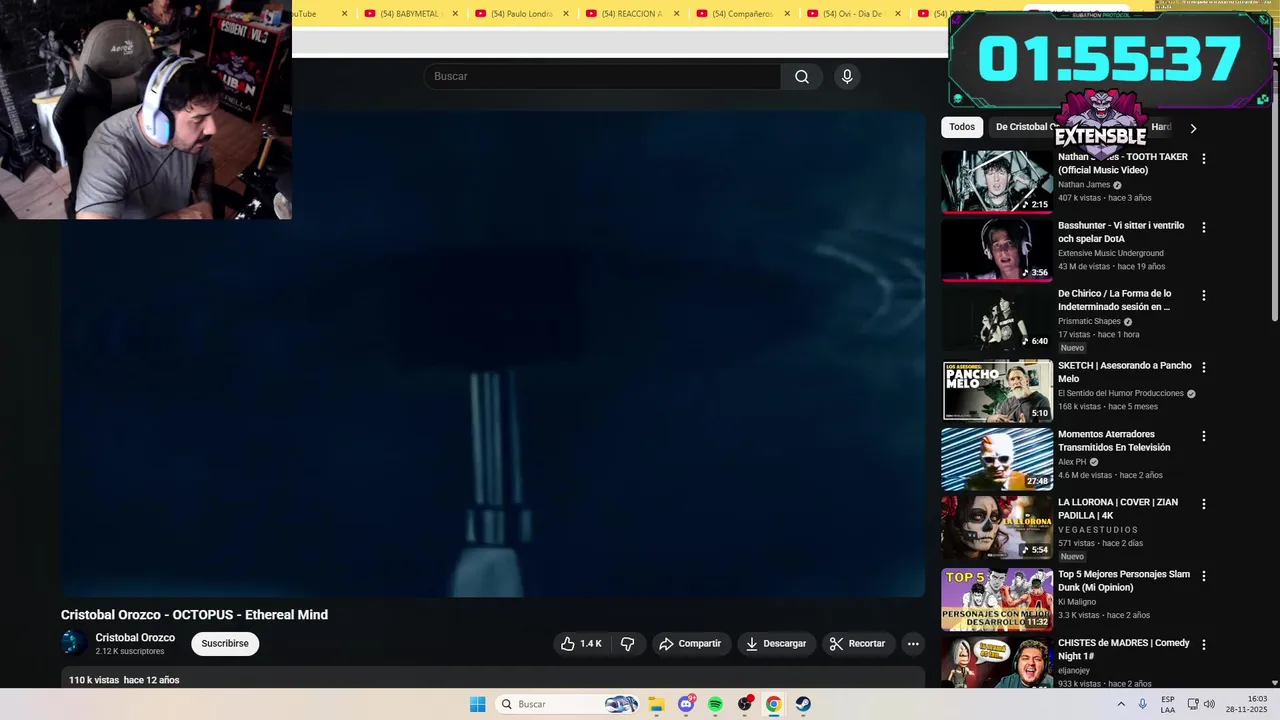Show hidden tray icons chevron
Image resolution: width=1280 pixels, height=720 pixels.
(1121, 704)
